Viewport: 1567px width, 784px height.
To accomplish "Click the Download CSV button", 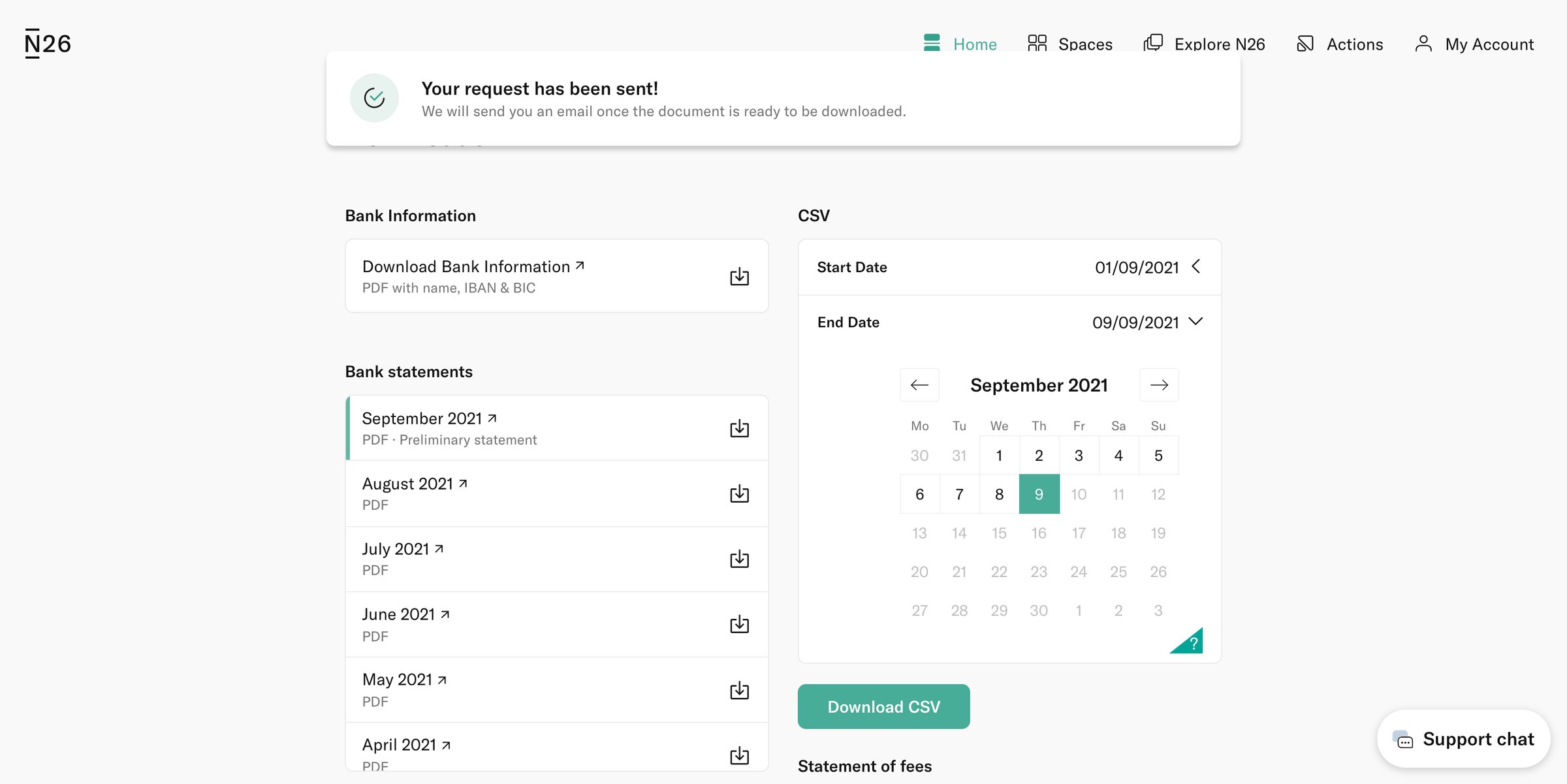I will (883, 706).
